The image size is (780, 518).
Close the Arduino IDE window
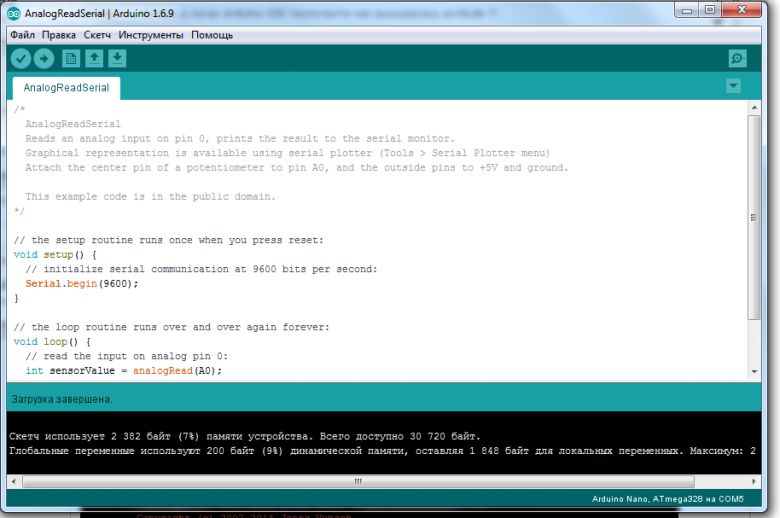tap(742, 10)
